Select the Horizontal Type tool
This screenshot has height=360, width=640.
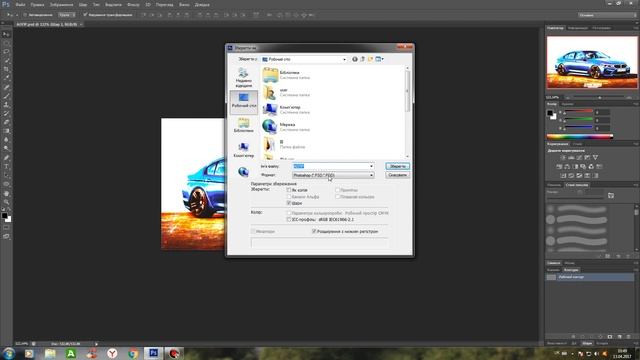tap(6, 167)
